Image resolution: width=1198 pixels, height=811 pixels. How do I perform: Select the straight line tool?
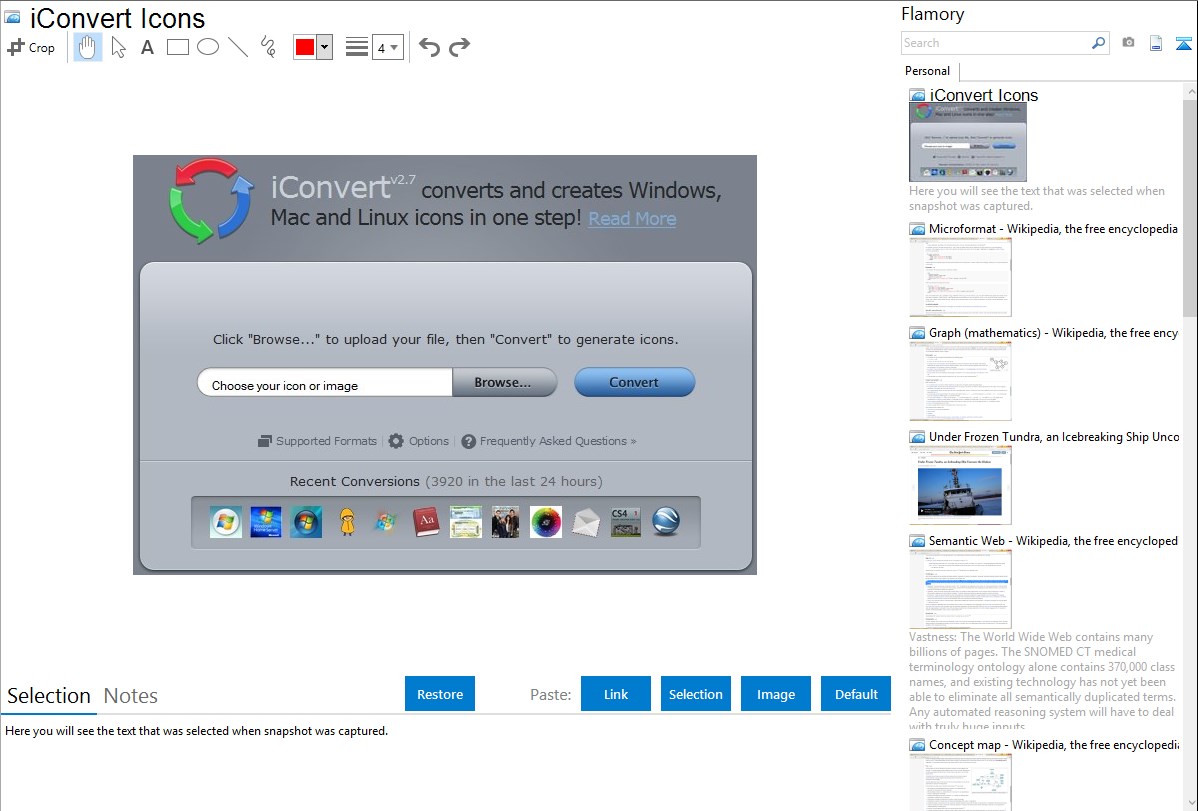pos(238,47)
